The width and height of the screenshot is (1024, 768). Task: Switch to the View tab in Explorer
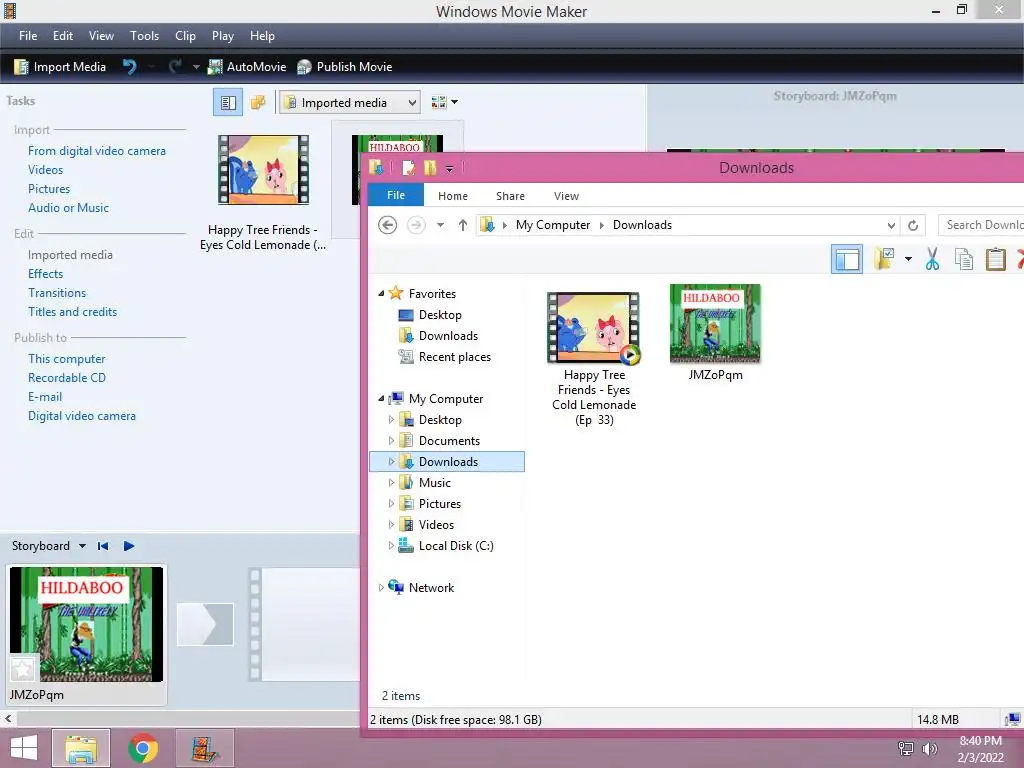[566, 196]
